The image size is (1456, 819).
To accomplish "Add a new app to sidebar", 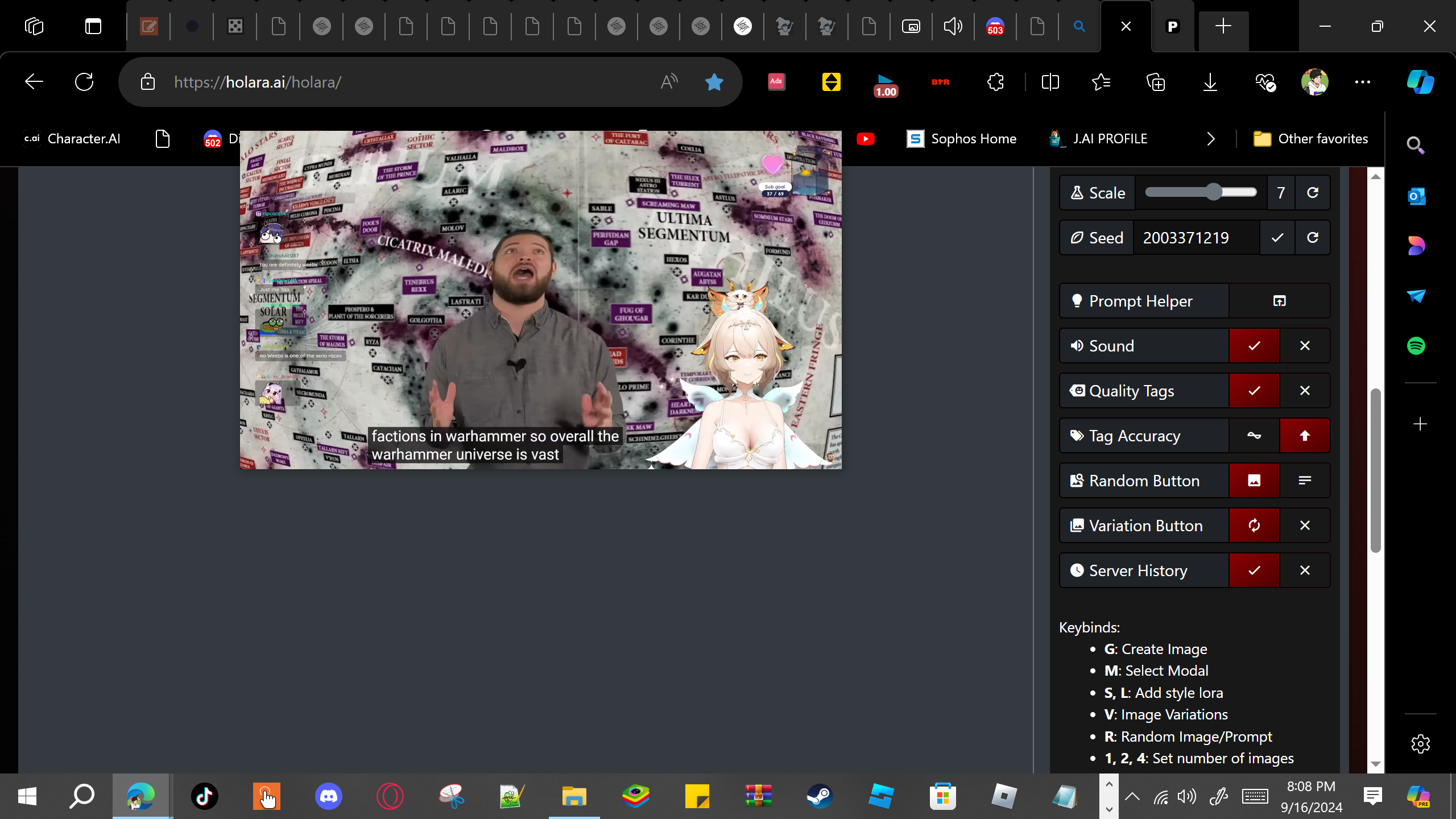I will coord(1420,424).
